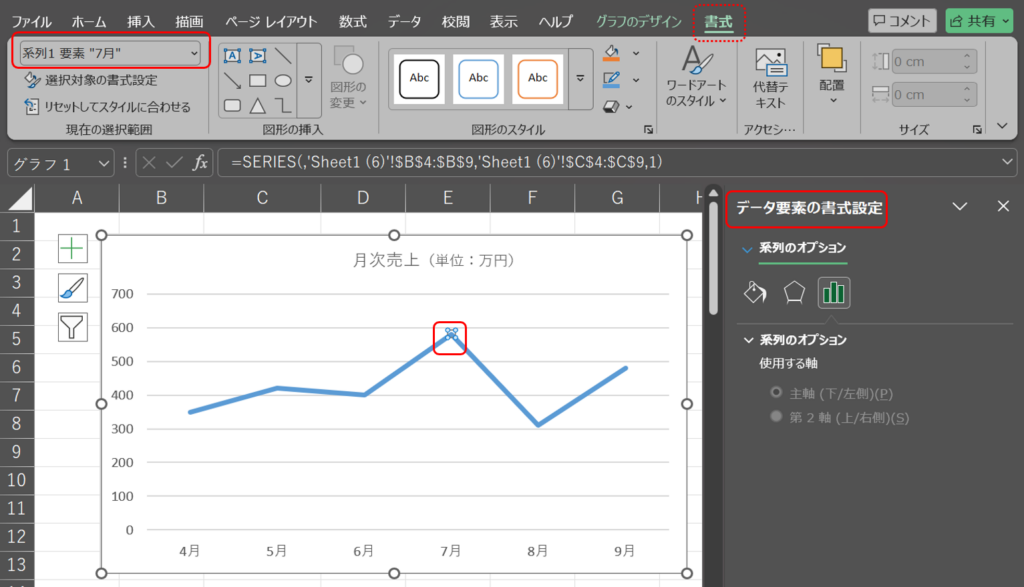The width and height of the screenshot is (1024, 587).
Task: Click Format Selection button
Action: [91, 80]
